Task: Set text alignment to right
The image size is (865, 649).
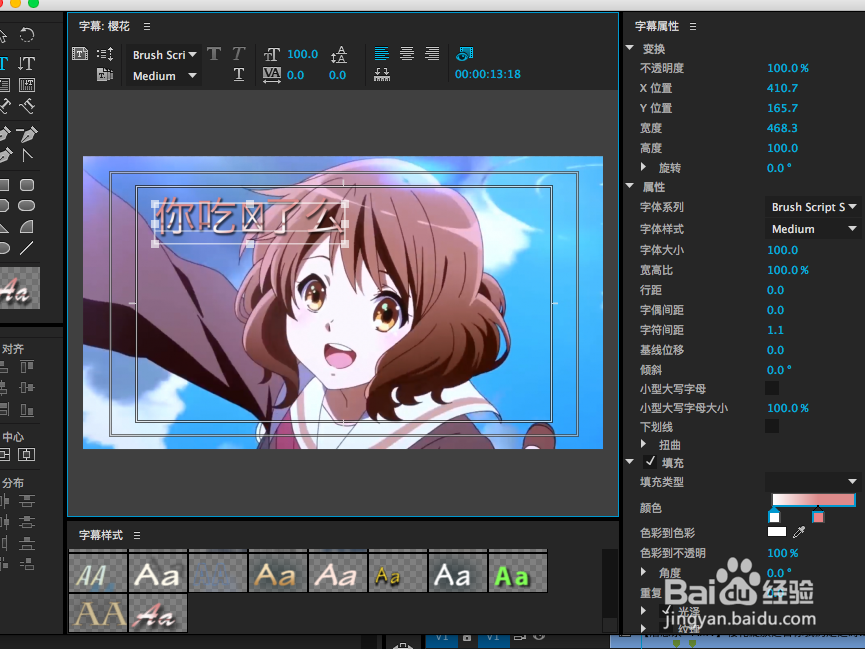Action: point(432,54)
